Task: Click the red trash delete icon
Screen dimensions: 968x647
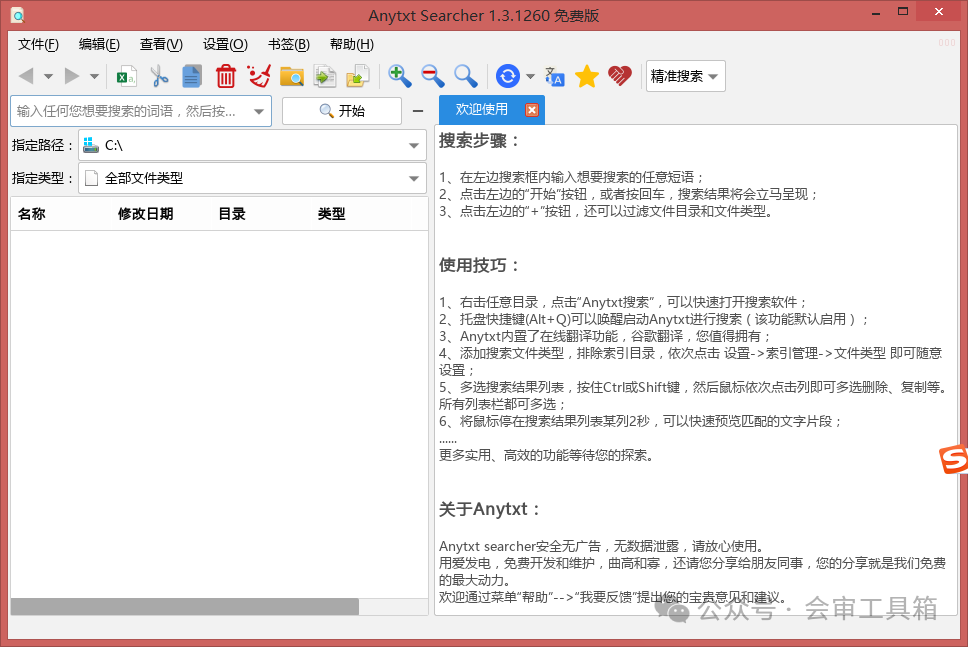Action: (x=226, y=76)
